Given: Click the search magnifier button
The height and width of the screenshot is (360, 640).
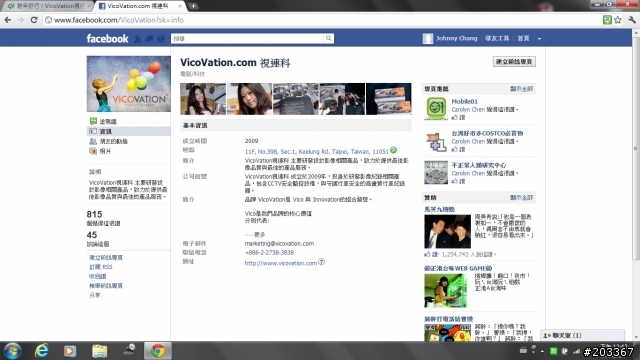Looking at the screenshot, I should (x=329, y=38).
